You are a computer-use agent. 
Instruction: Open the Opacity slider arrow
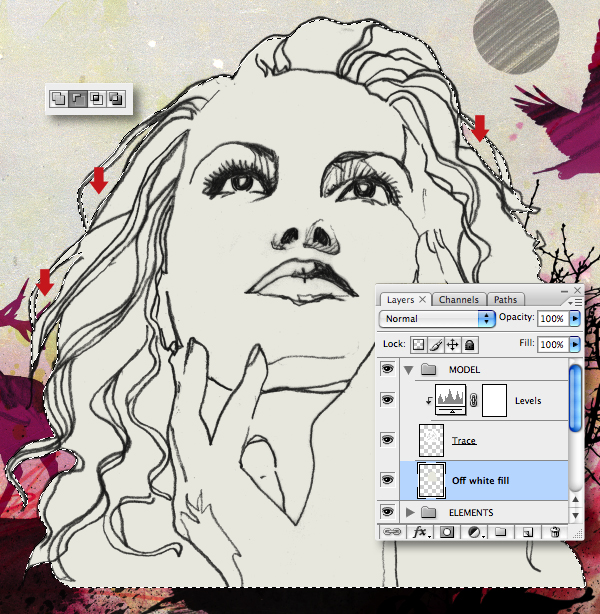pos(575,318)
